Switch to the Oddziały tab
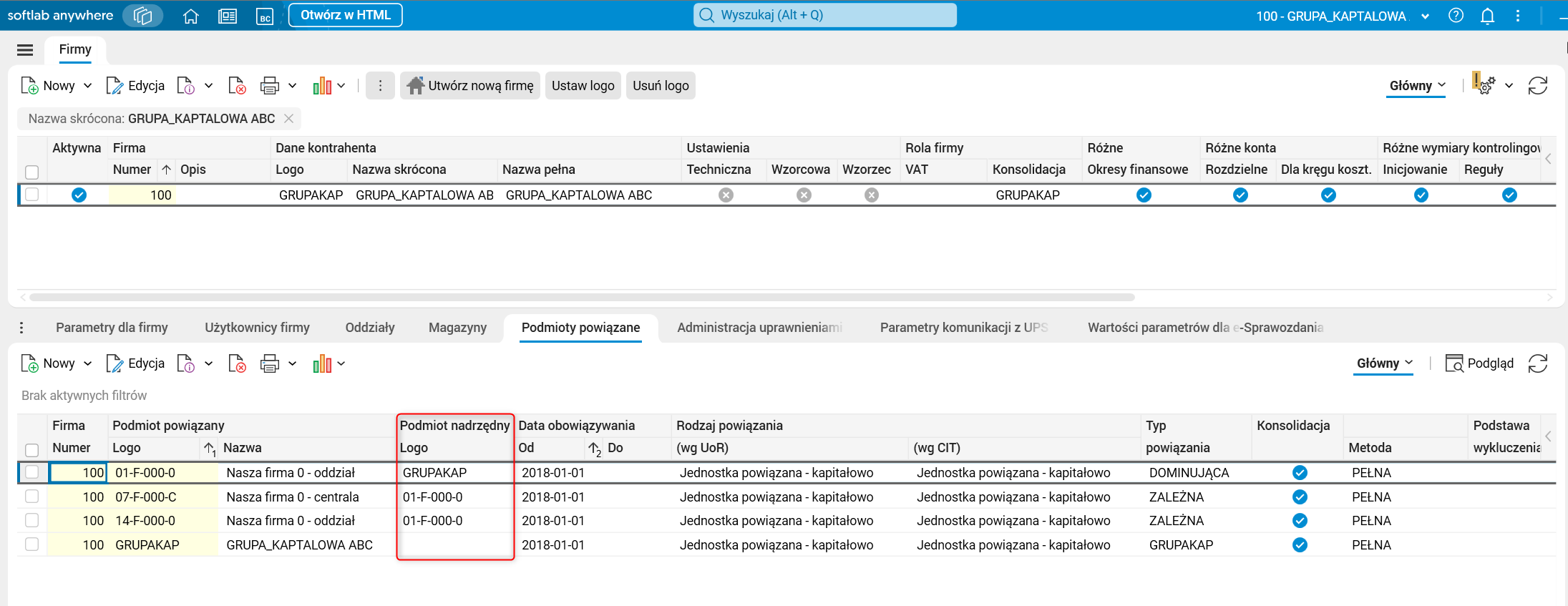 pyautogui.click(x=370, y=328)
